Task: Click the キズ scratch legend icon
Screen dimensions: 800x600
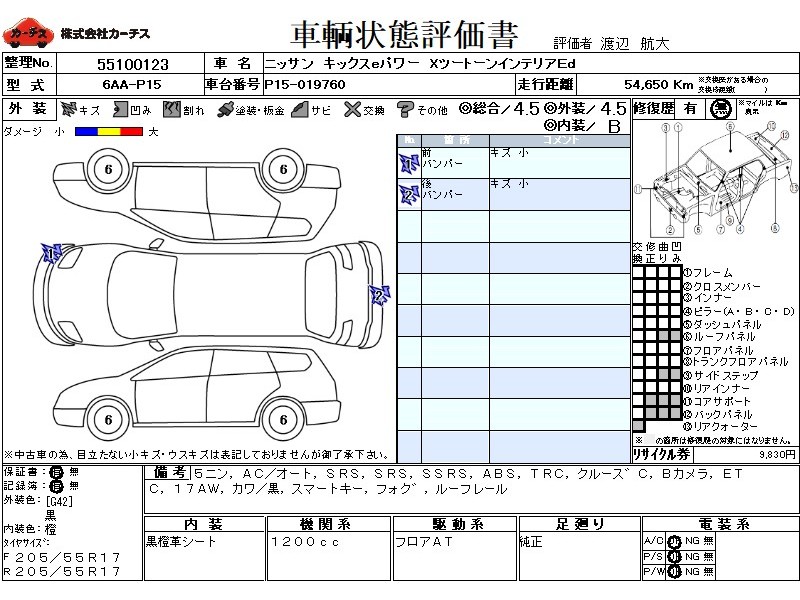Action: click(69, 109)
